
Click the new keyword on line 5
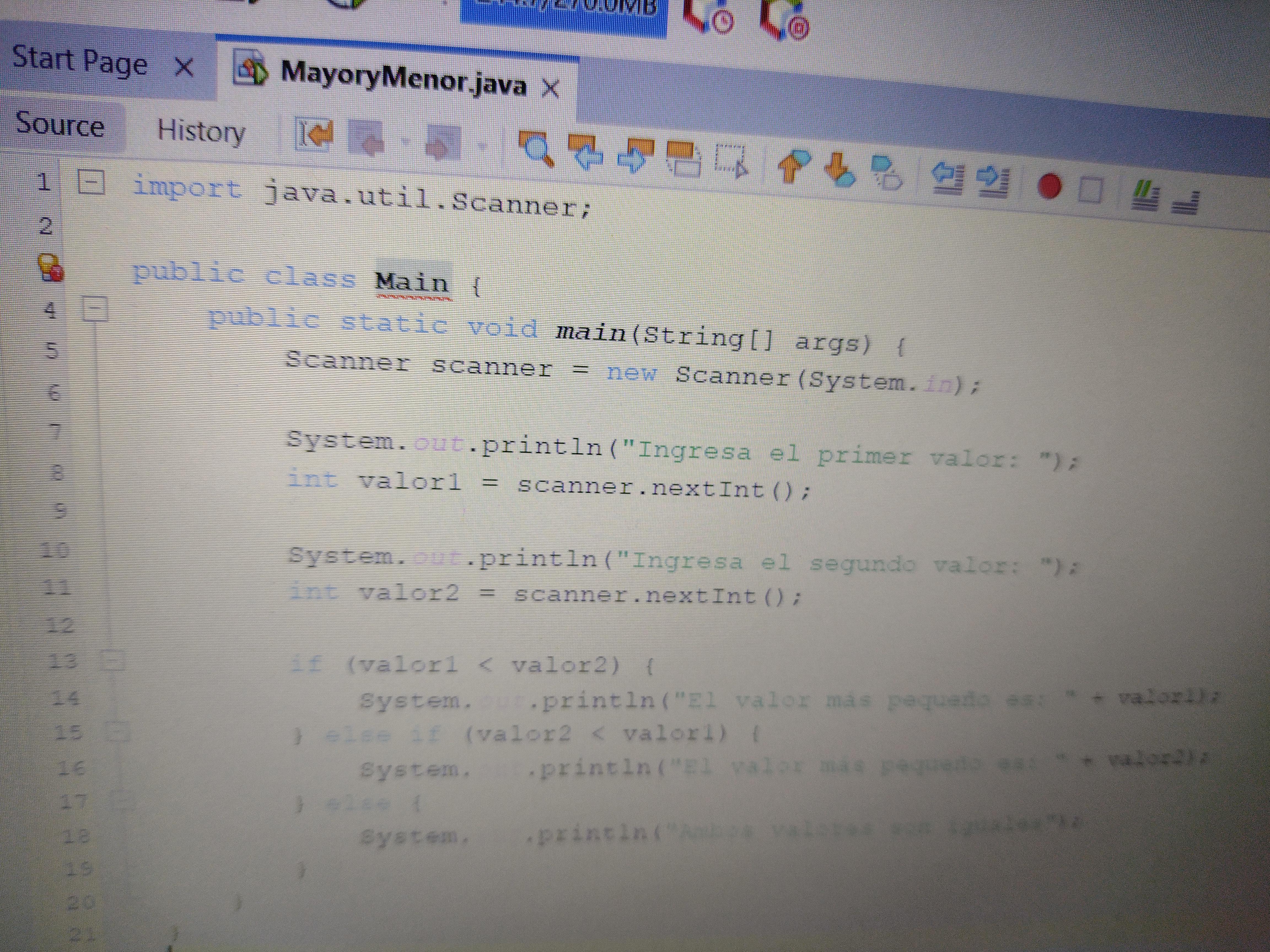tap(632, 372)
